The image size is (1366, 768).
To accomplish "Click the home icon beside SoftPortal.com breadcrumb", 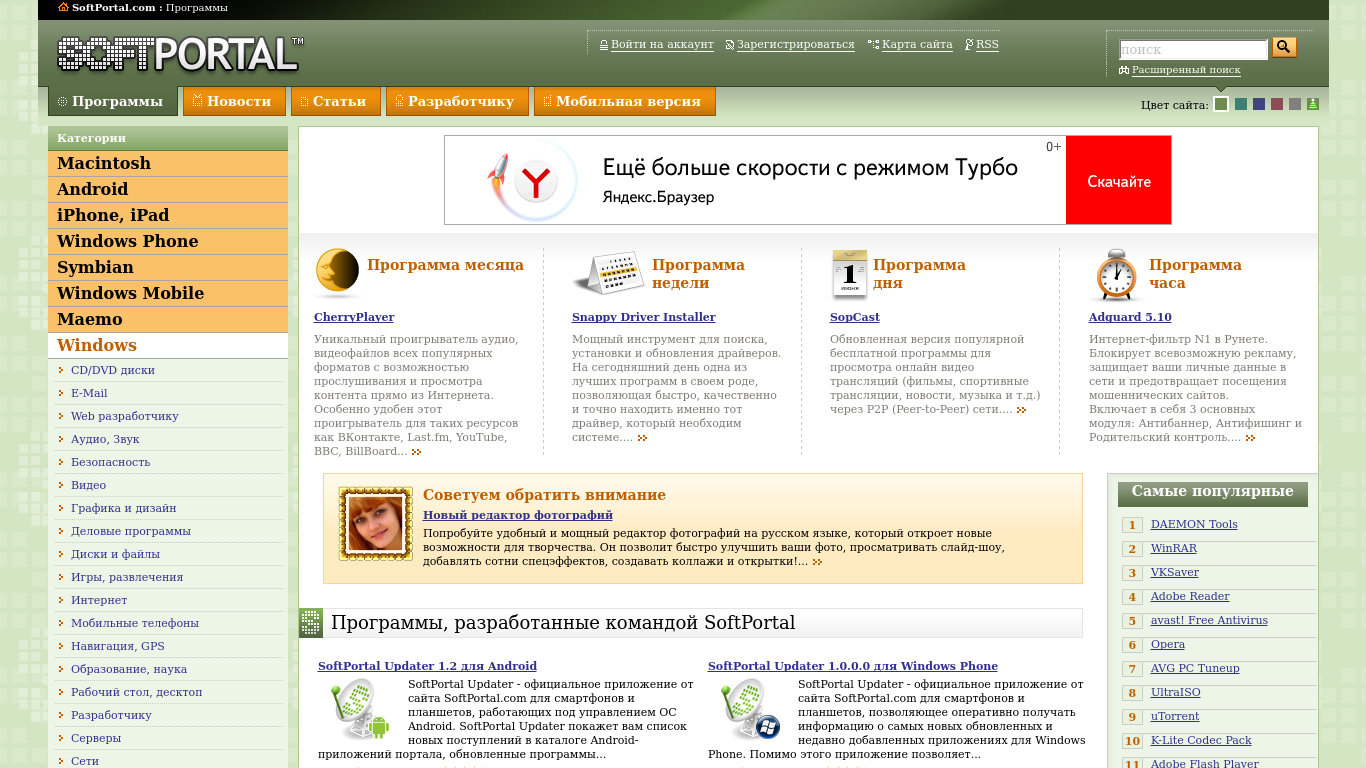I will 64,7.
